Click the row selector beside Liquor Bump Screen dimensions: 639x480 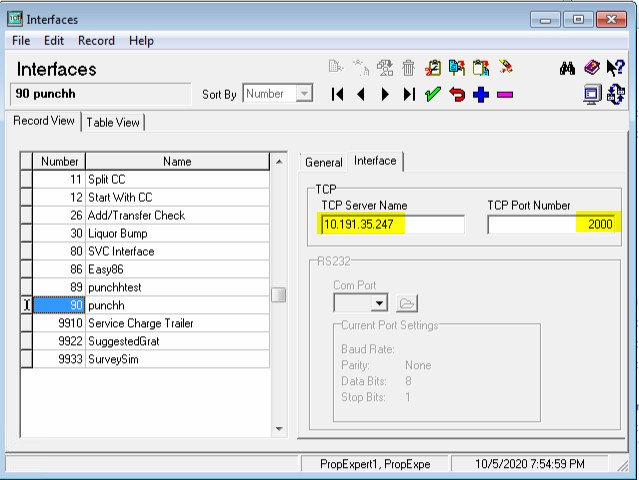(x=26, y=233)
